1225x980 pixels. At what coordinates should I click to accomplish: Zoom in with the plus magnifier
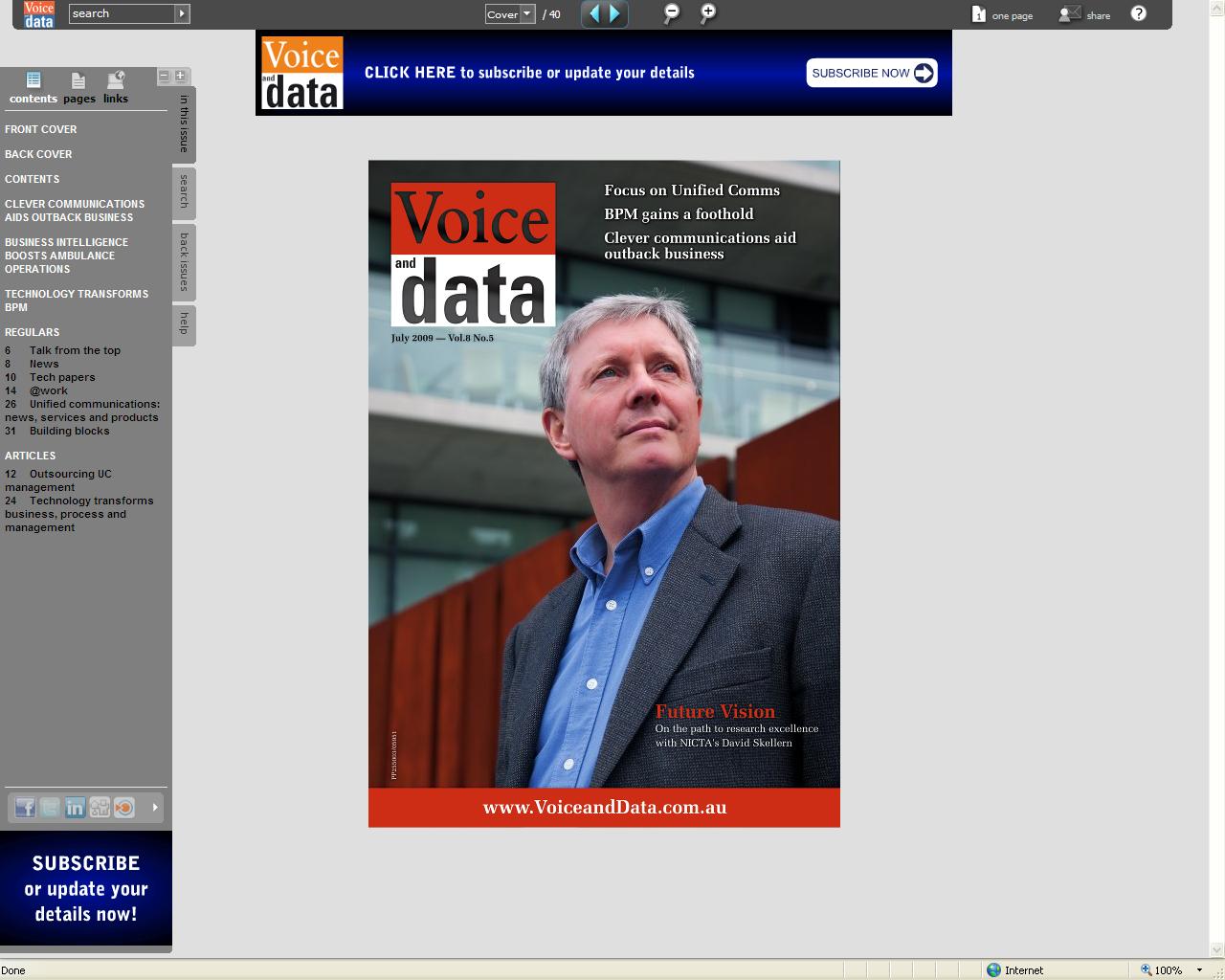(708, 13)
